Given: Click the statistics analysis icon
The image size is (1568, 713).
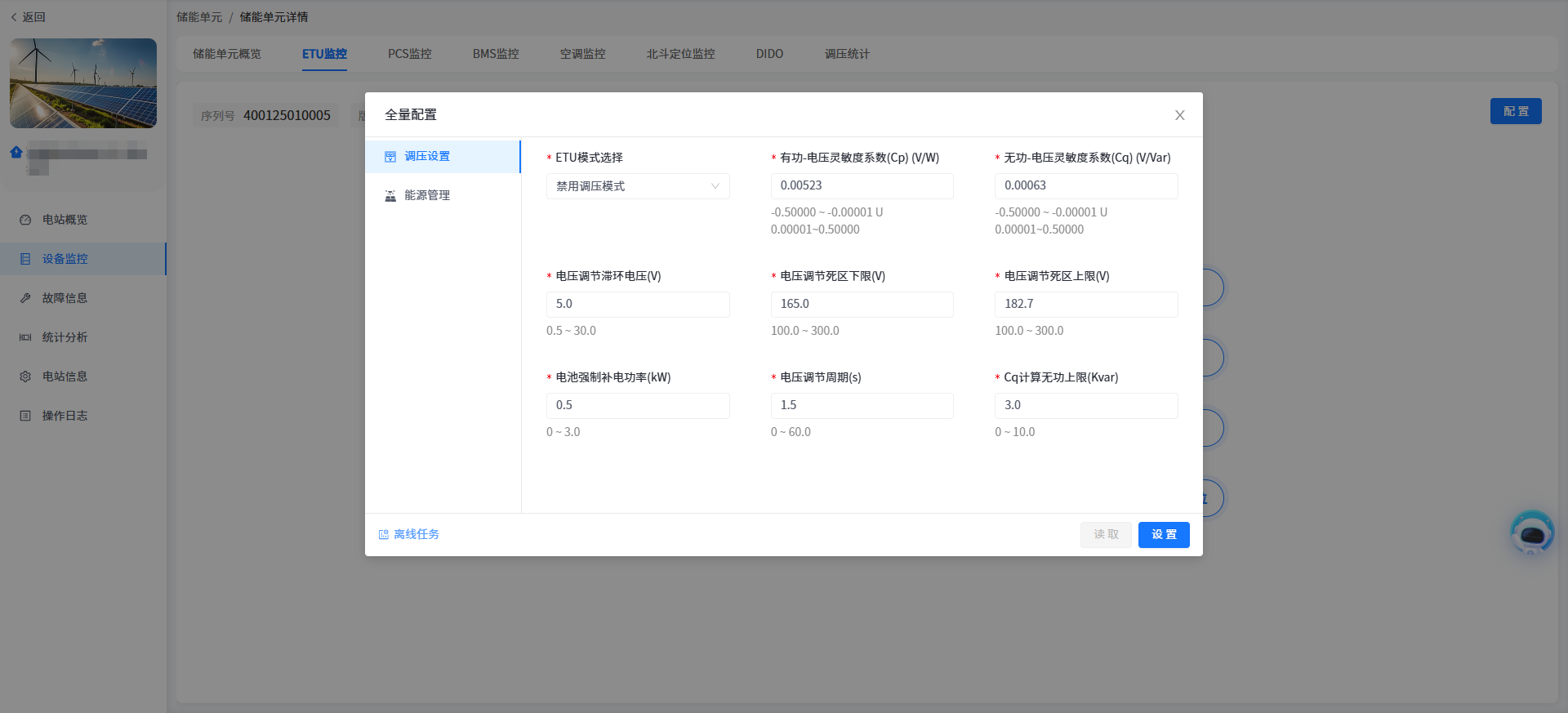Looking at the screenshot, I should [x=25, y=337].
